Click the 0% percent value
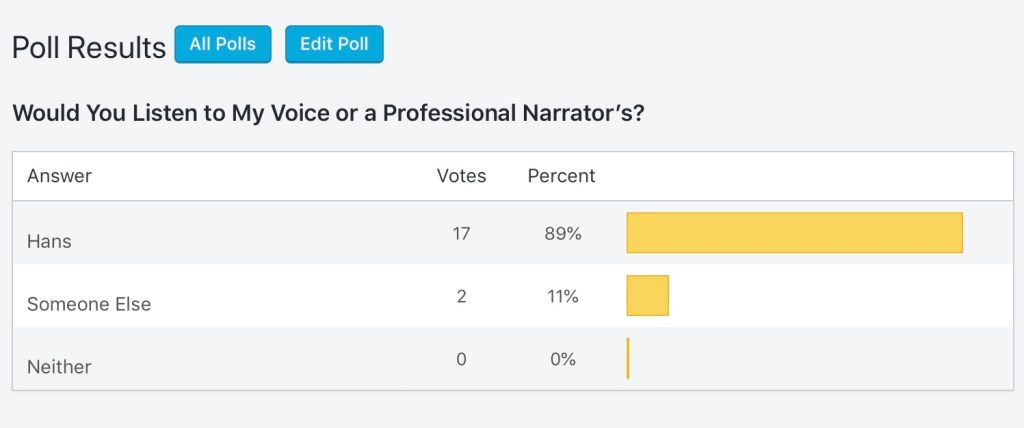The width and height of the screenshot is (1024, 428). pyautogui.click(x=561, y=359)
